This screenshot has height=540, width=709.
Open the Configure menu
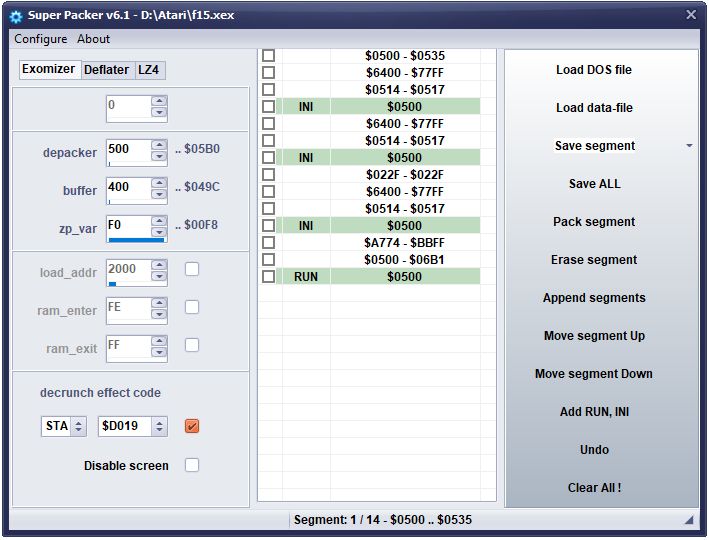41,39
